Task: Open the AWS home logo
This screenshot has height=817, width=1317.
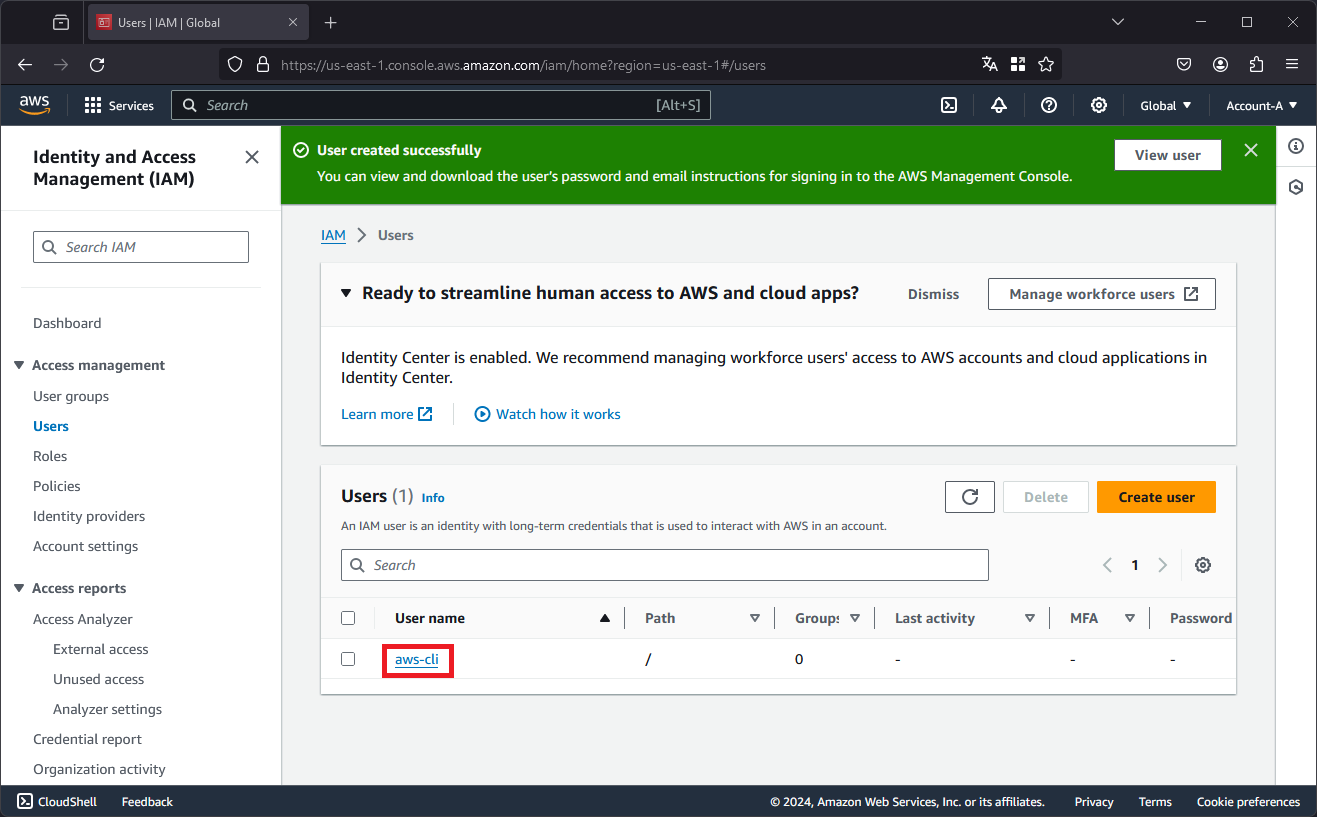Action: [35, 104]
